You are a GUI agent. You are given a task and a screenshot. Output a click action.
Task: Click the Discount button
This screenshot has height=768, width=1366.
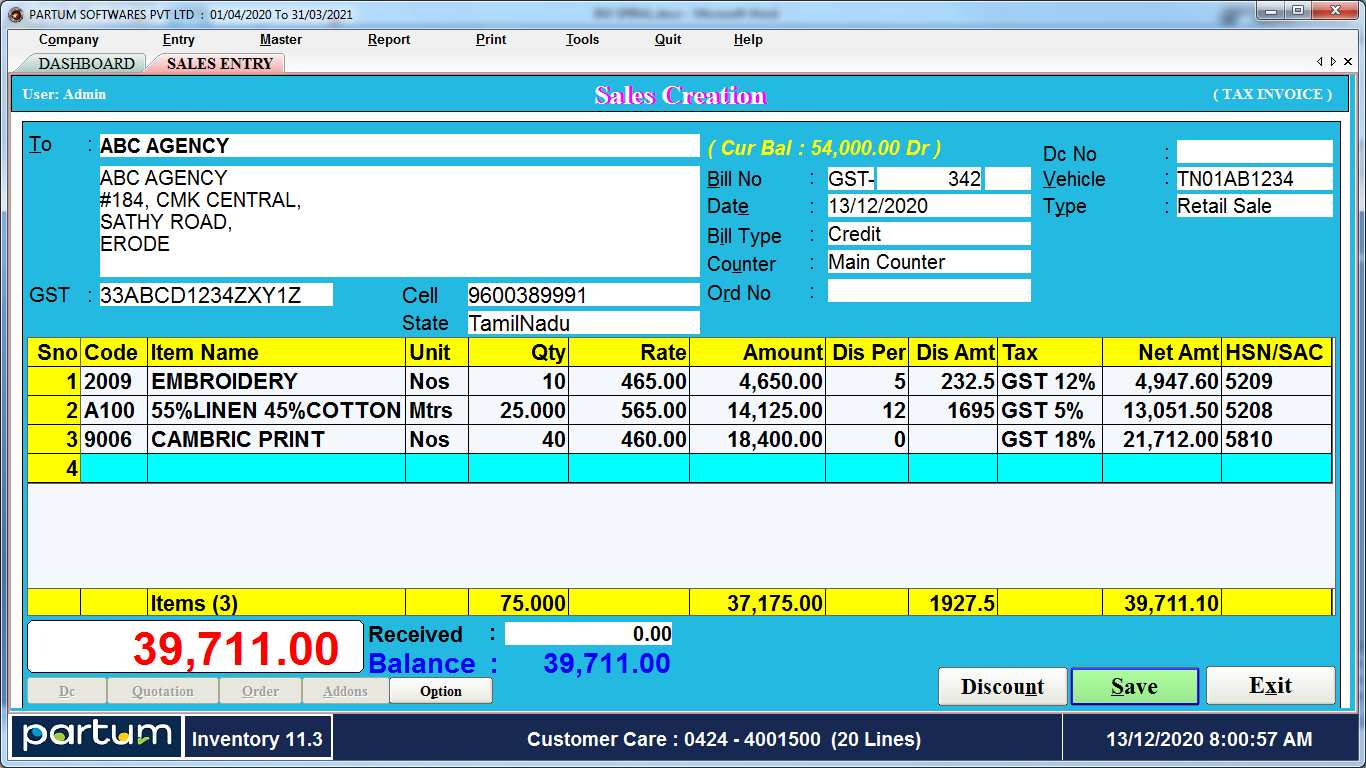1002,686
